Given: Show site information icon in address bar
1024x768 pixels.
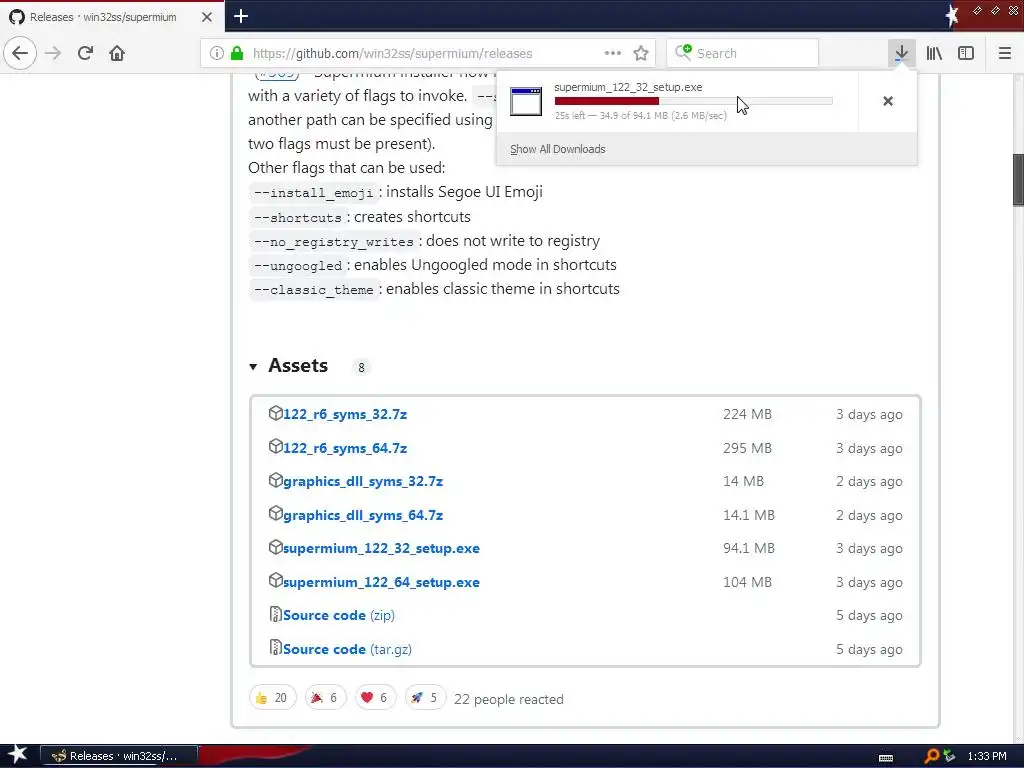Looking at the screenshot, I should click(217, 53).
